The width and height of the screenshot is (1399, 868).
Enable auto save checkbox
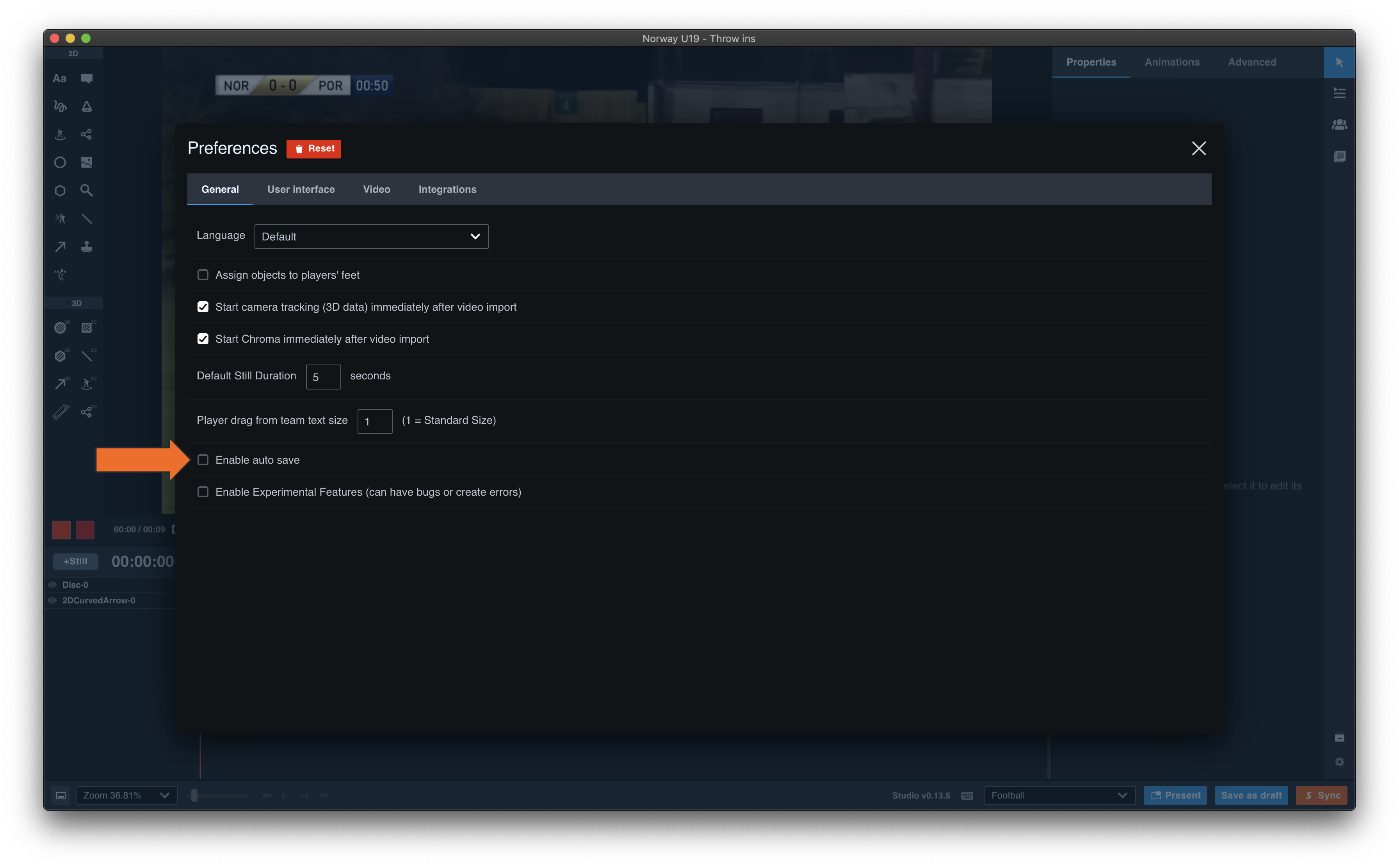coord(203,460)
